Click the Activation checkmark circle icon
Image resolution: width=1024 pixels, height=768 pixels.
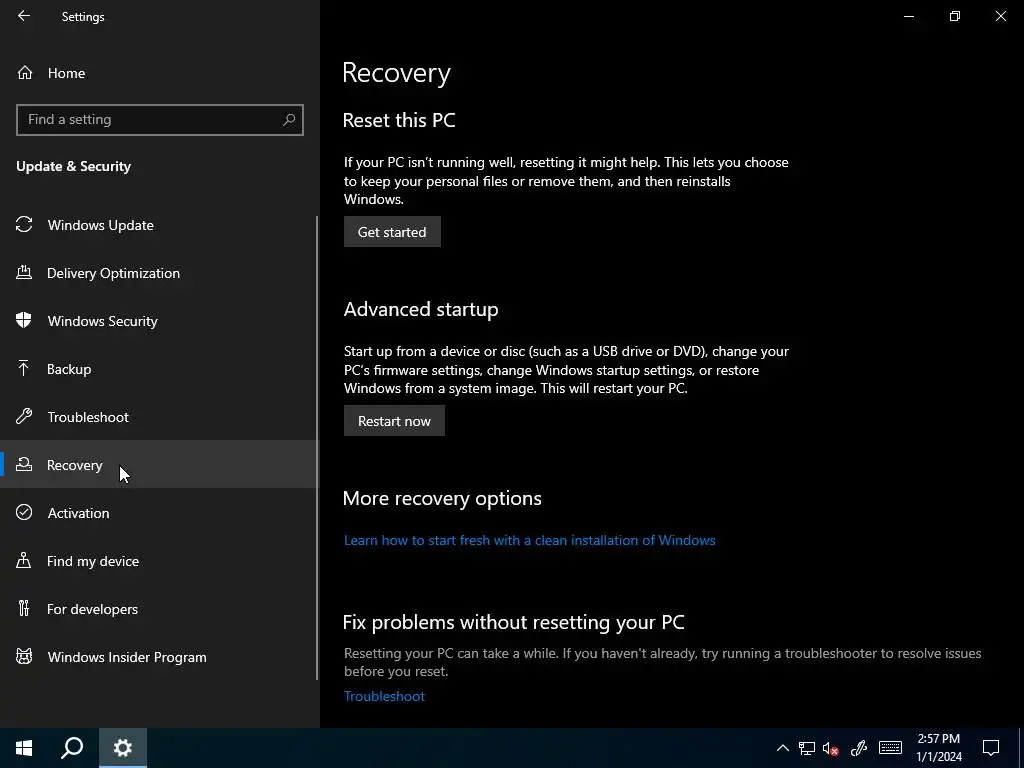click(24, 512)
